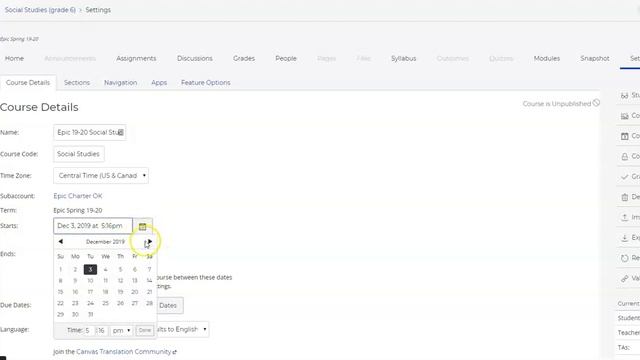Open People in course navigation
The height and width of the screenshot is (360, 640).
pos(286,58)
